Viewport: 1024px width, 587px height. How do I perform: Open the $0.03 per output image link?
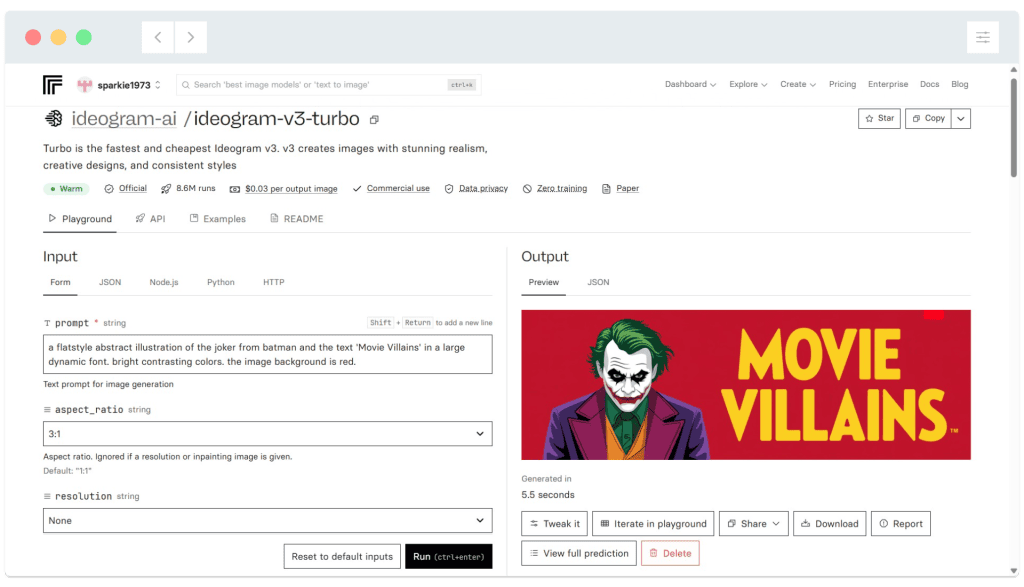tap(291, 189)
